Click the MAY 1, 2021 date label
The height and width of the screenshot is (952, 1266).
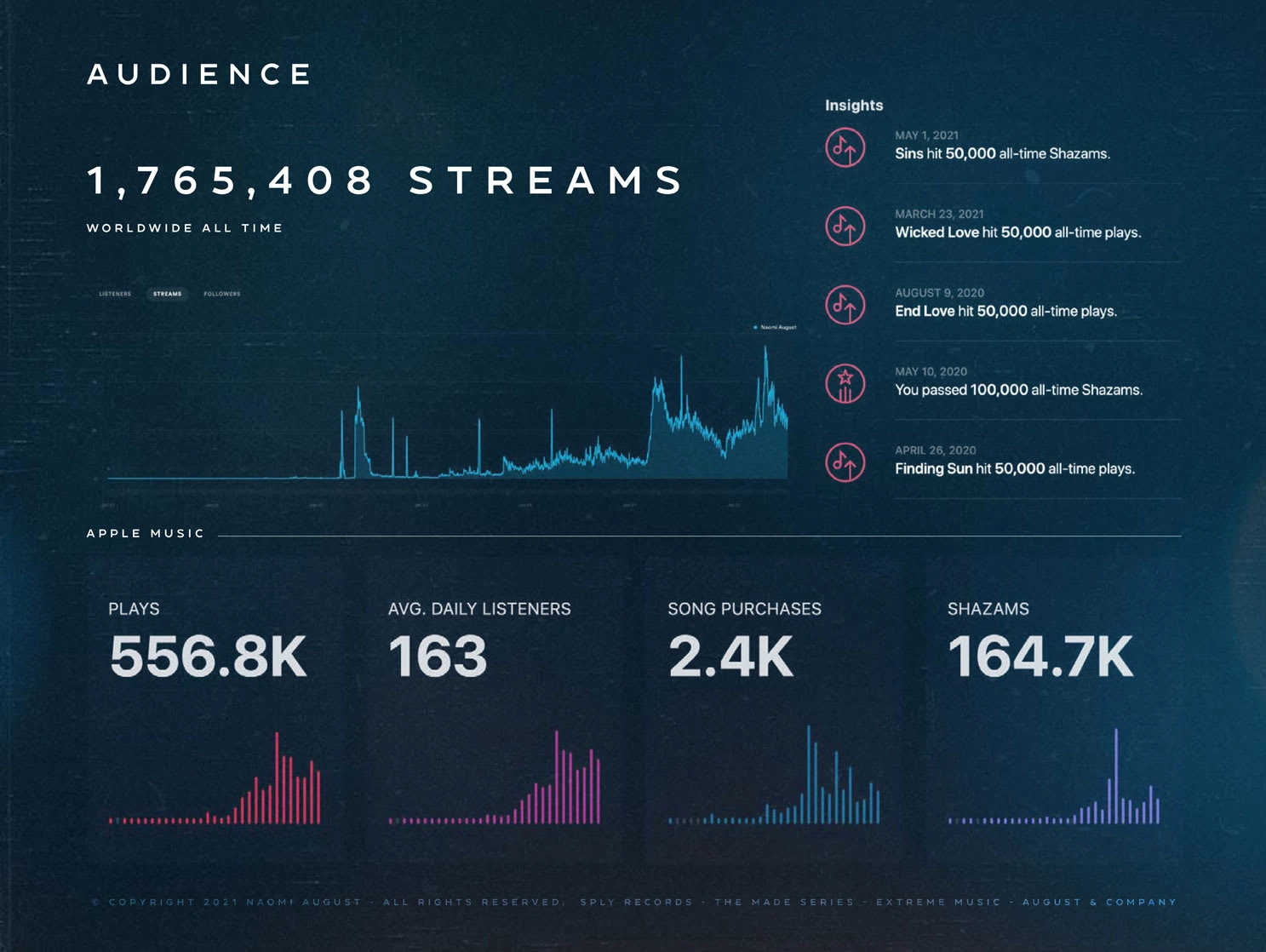tap(926, 135)
